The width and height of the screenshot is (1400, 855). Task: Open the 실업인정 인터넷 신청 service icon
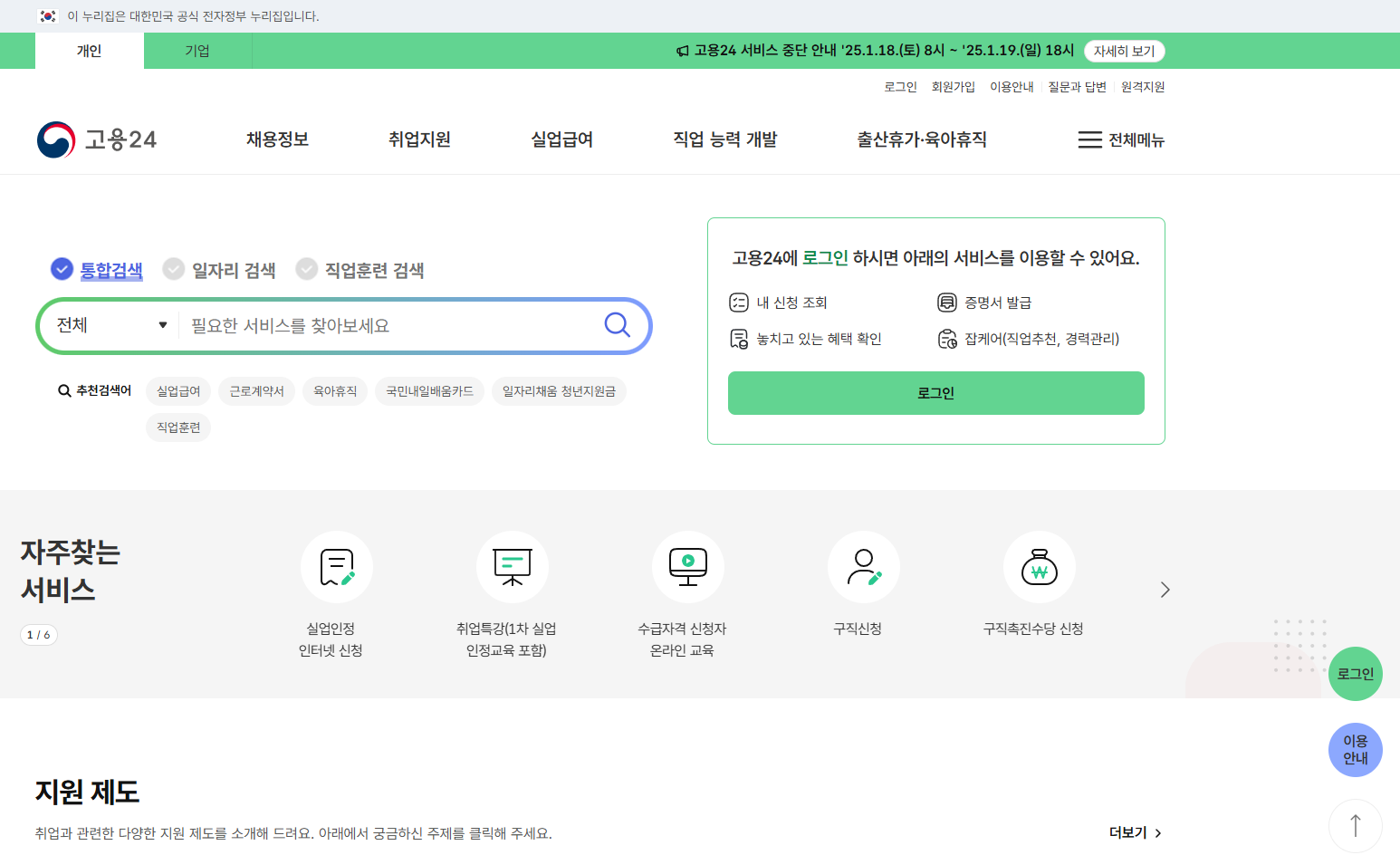336,567
